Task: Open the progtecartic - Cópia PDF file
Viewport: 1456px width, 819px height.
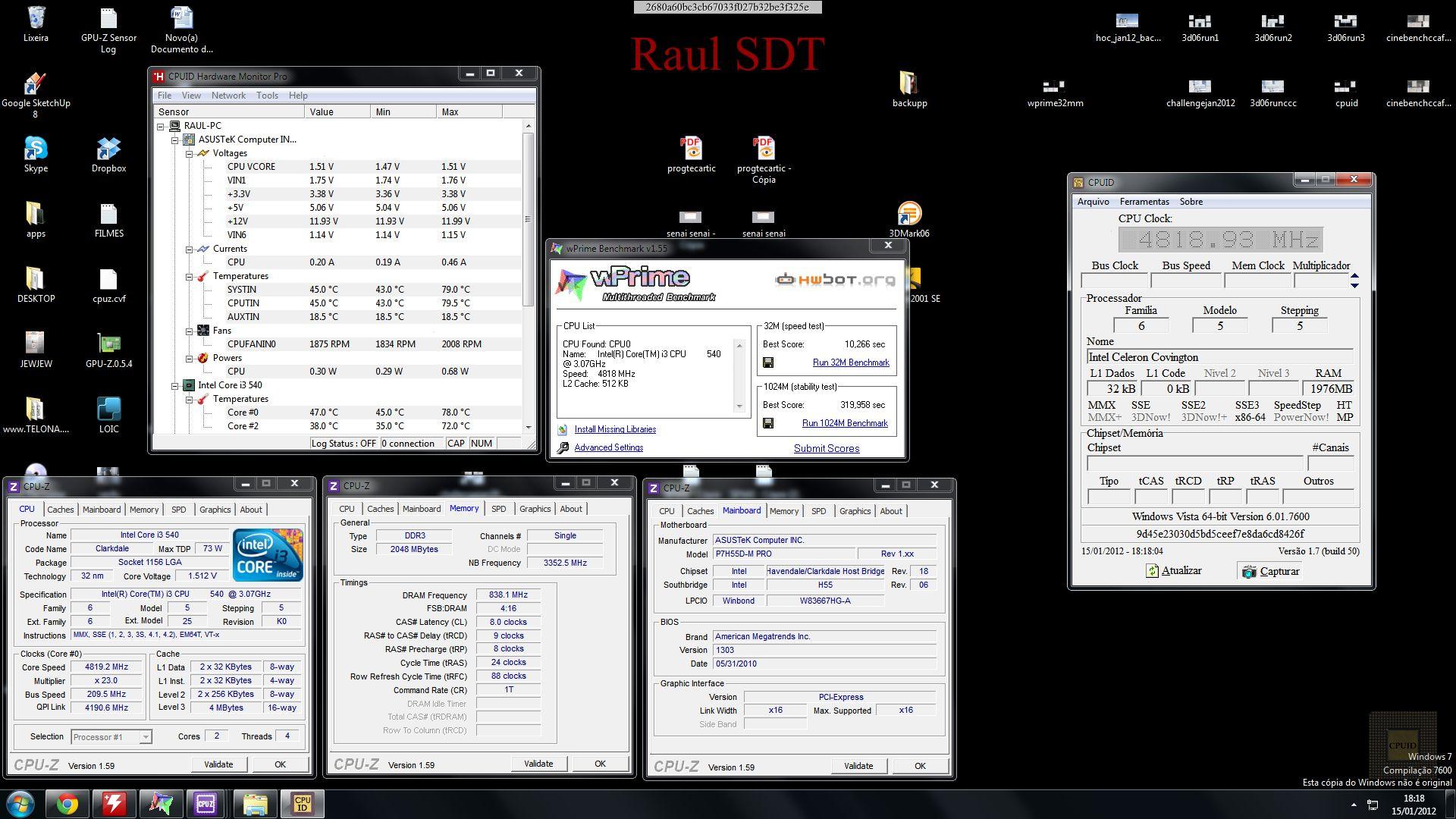Action: (764, 160)
